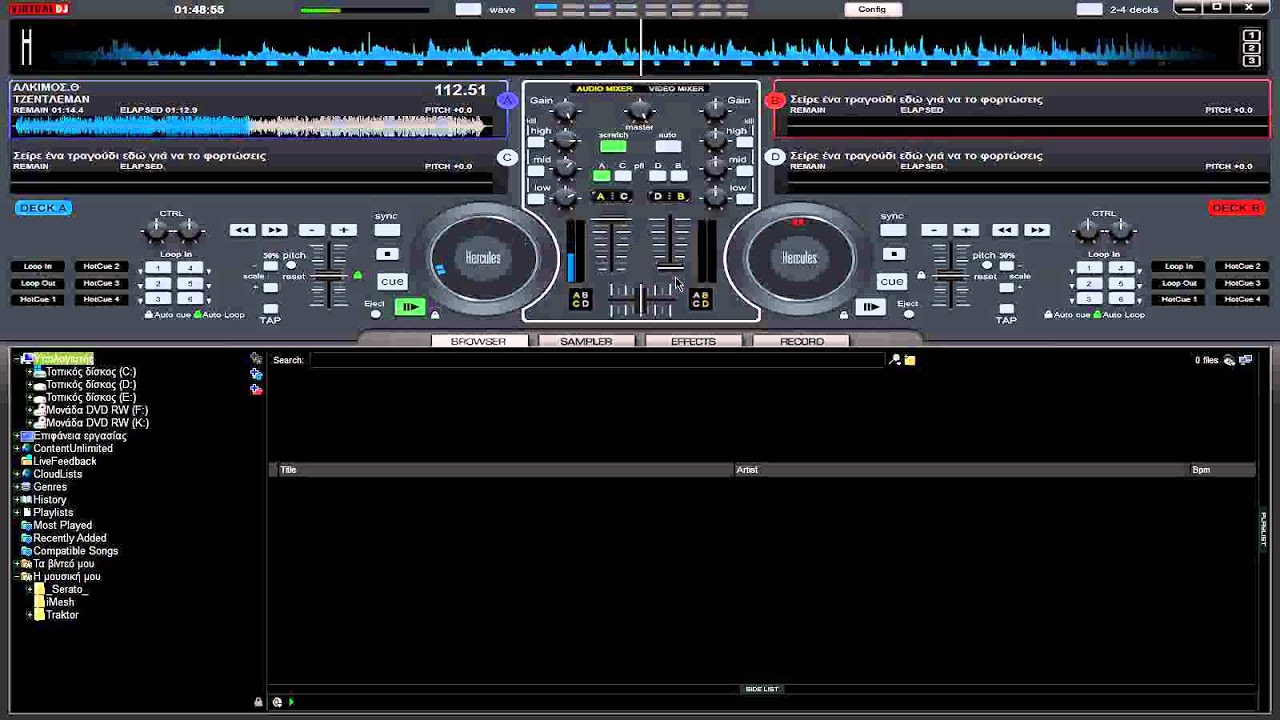This screenshot has height=720, width=1280.
Task: Toggle Deck A Auto Loop lock
Action: click(198, 315)
